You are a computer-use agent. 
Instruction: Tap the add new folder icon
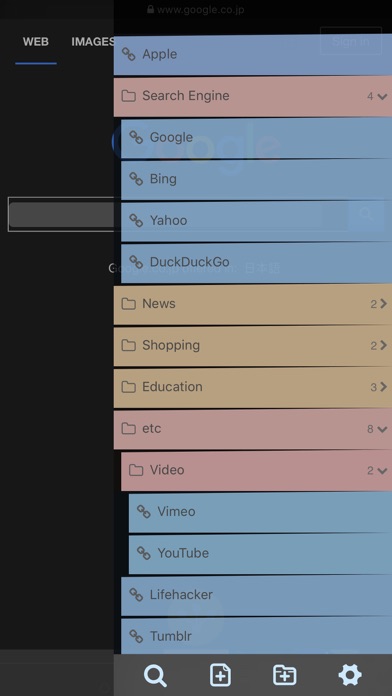coord(285,676)
